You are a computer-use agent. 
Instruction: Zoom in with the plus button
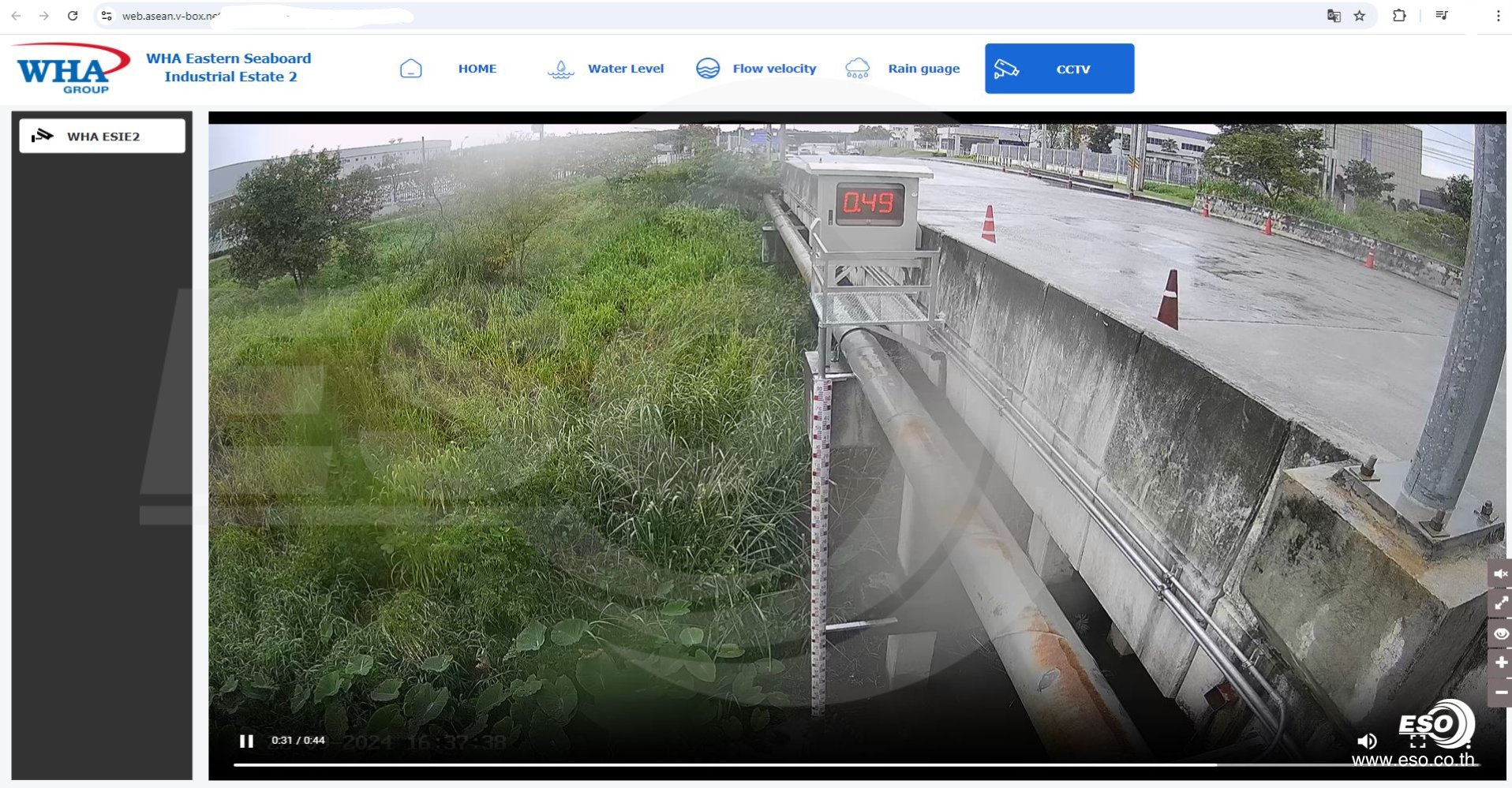[x=1500, y=663]
